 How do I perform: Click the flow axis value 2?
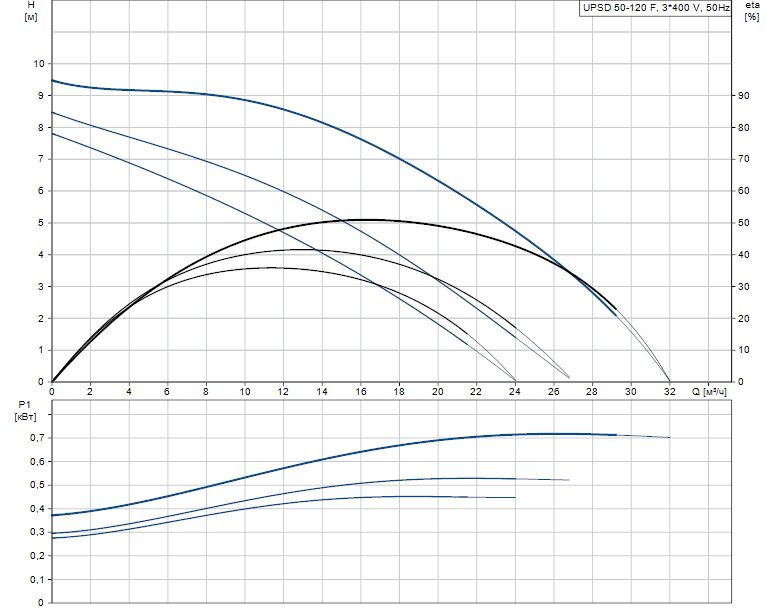[x=90, y=392]
